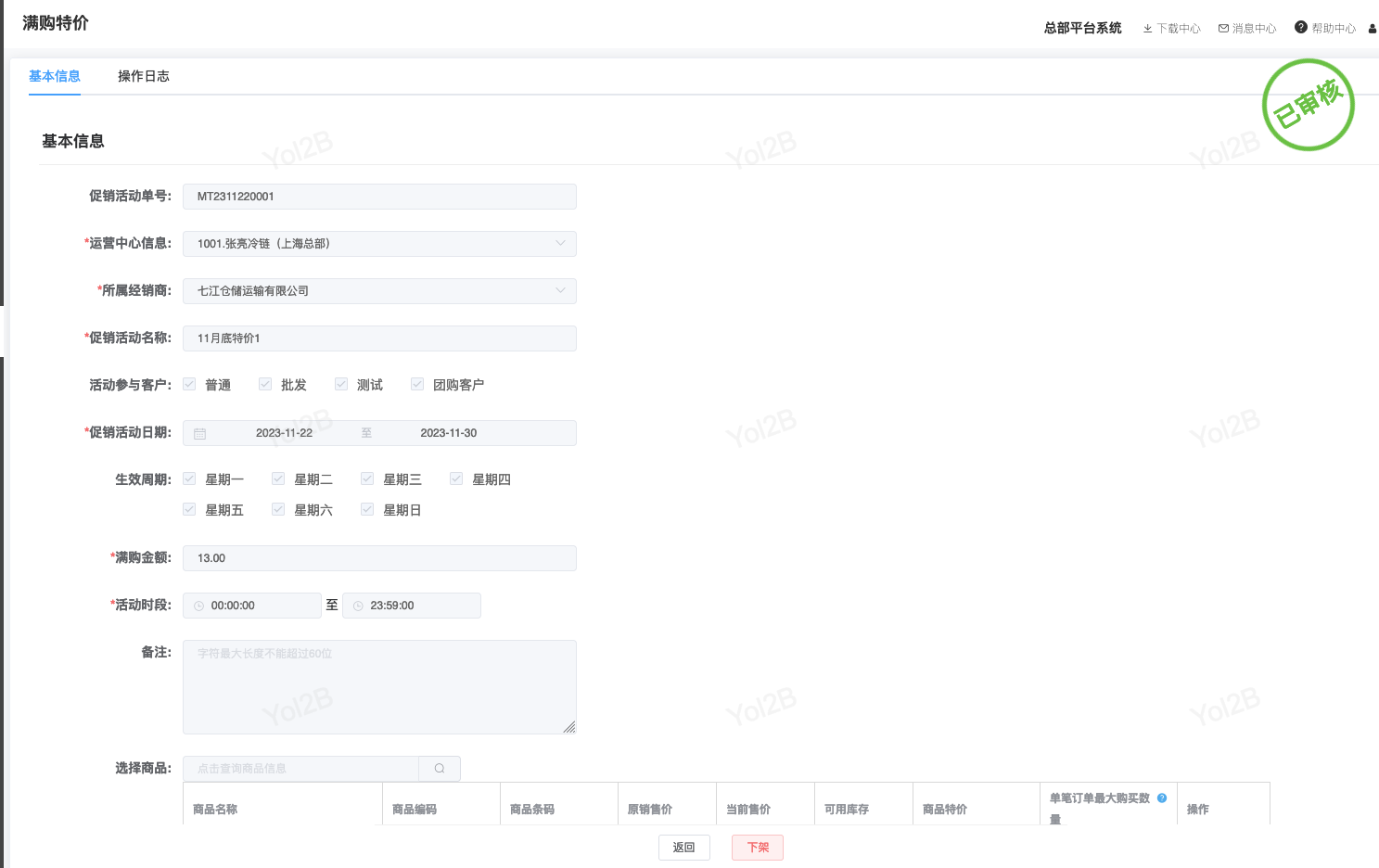The height and width of the screenshot is (868, 1379).
Task: Click the 商品条码 column header
Action: (x=532, y=810)
